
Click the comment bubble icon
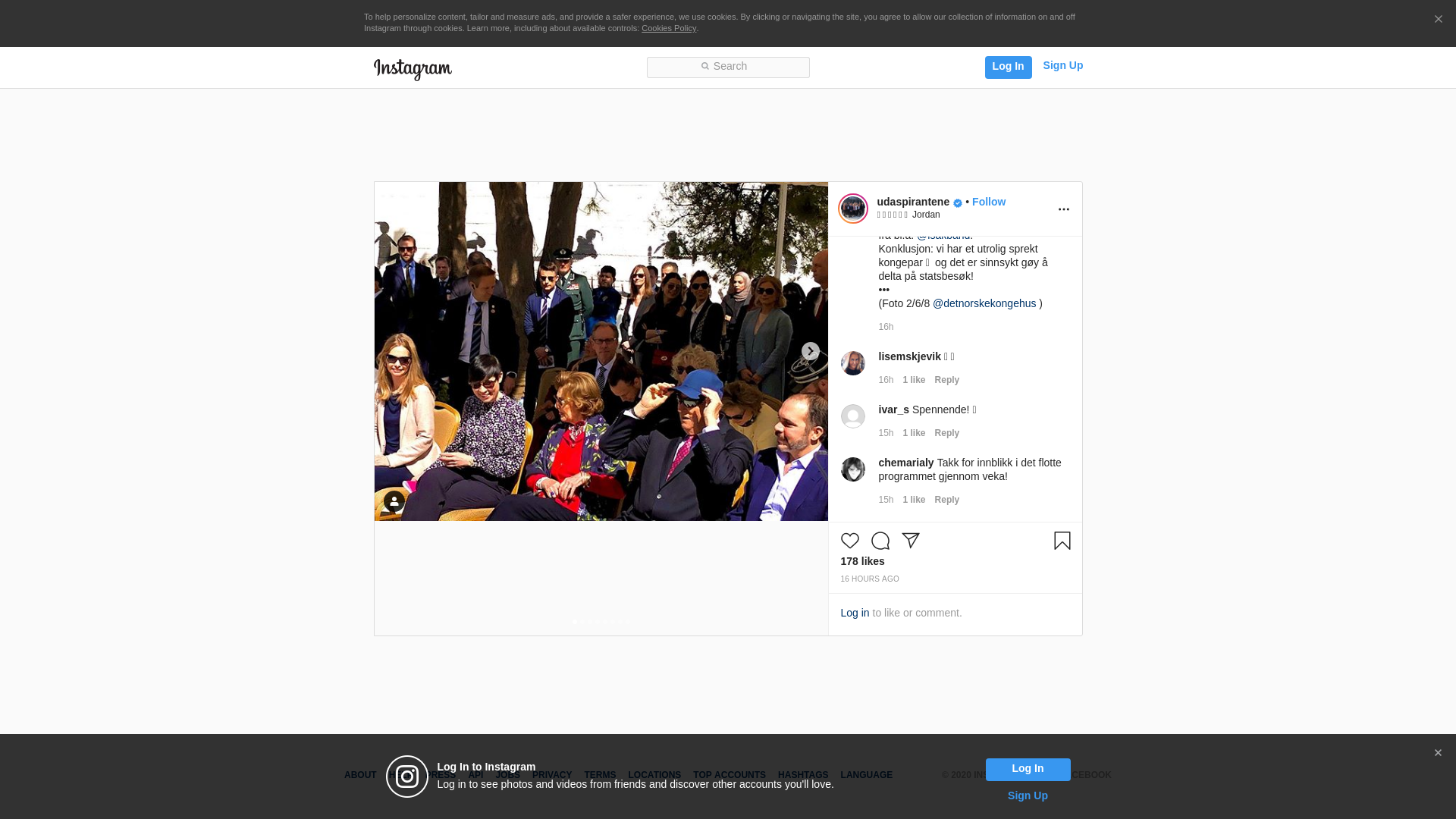[x=880, y=541]
